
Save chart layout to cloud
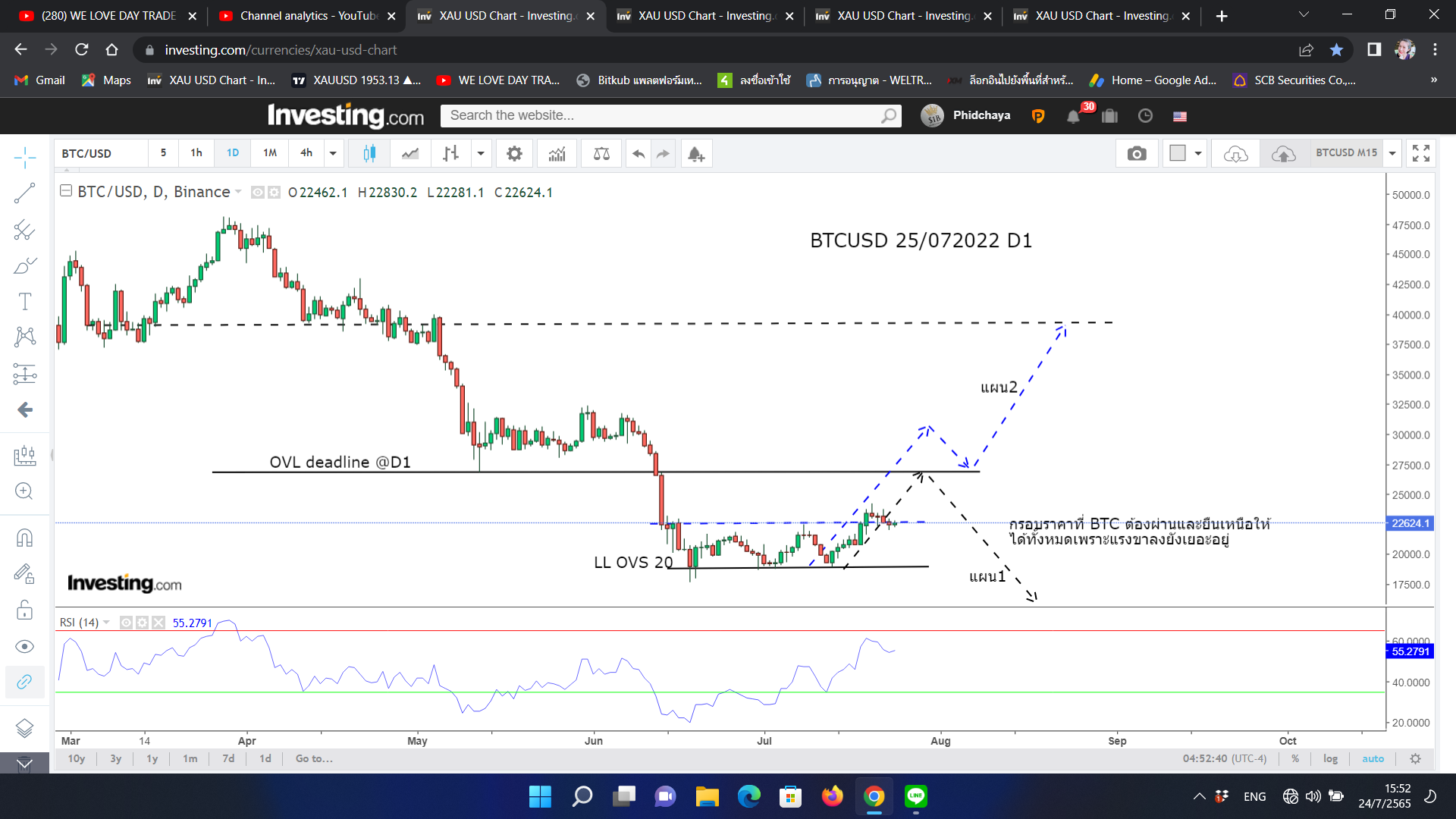coord(1283,154)
